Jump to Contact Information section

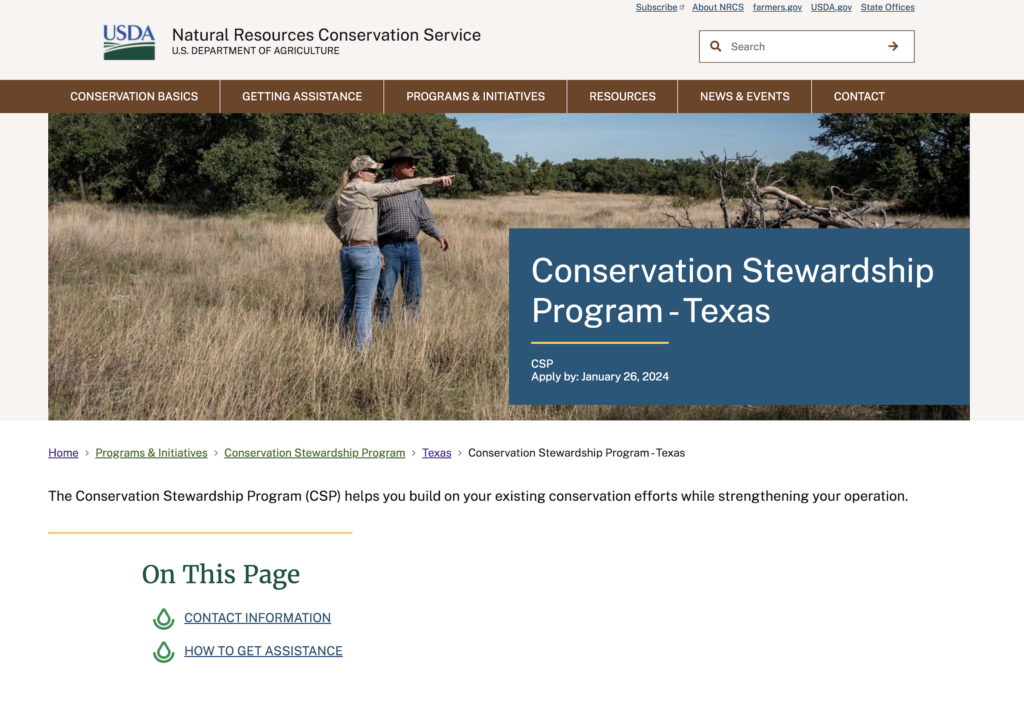coord(257,618)
